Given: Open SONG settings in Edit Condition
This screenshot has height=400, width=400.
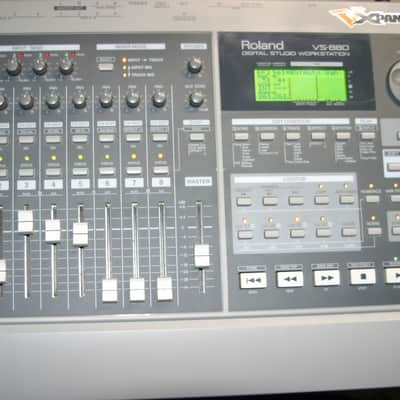Looking at the screenshot, I should point(241,137).
